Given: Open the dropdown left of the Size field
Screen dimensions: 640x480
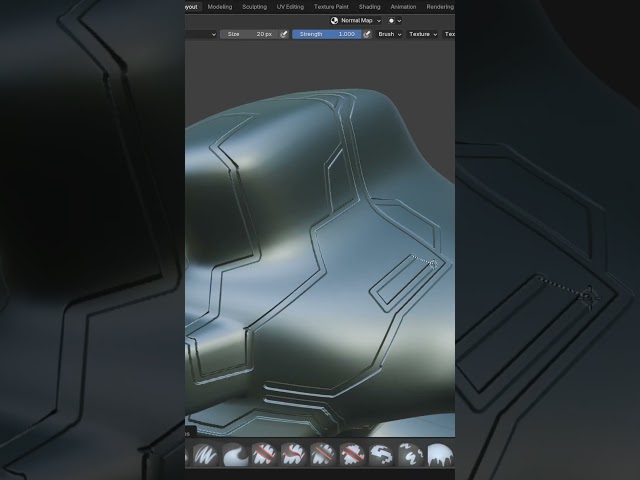Looking at the screenshot, I should 201,34.
